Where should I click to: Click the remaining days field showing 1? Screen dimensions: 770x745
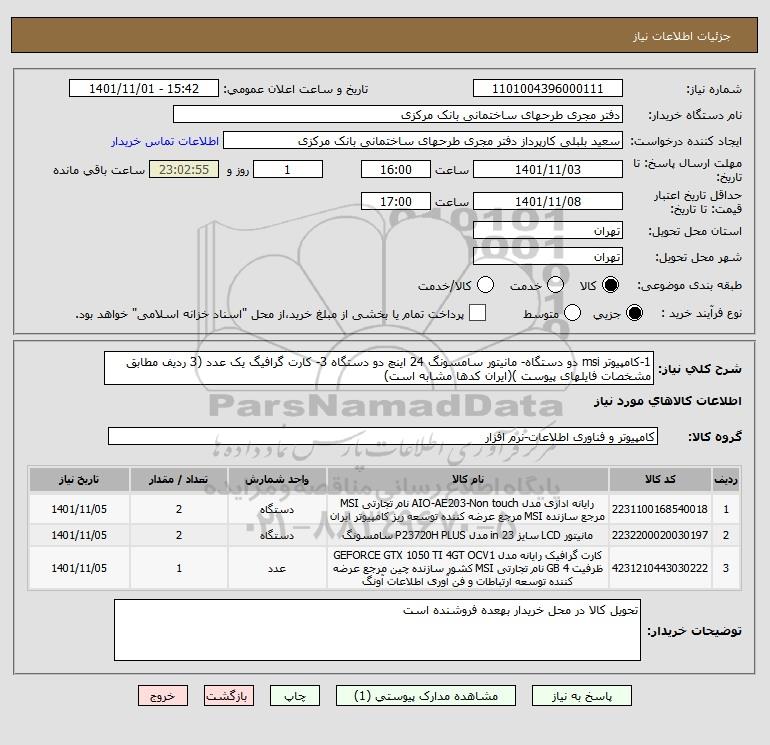tap(288, 169)
